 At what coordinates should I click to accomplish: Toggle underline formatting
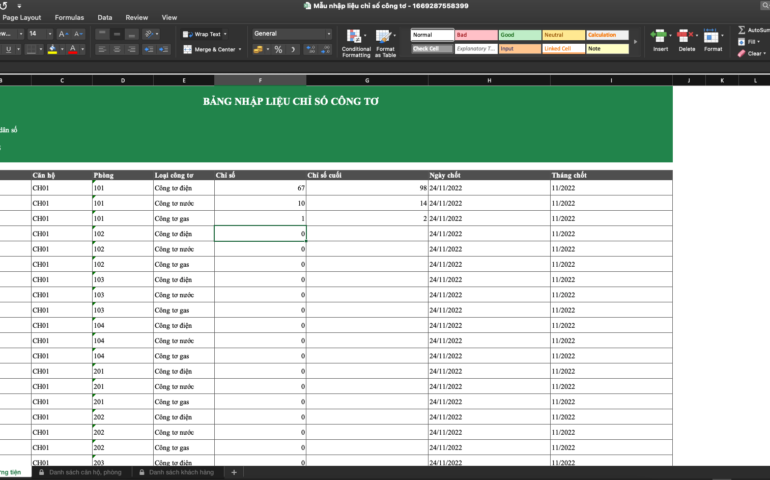click(8, 49)
